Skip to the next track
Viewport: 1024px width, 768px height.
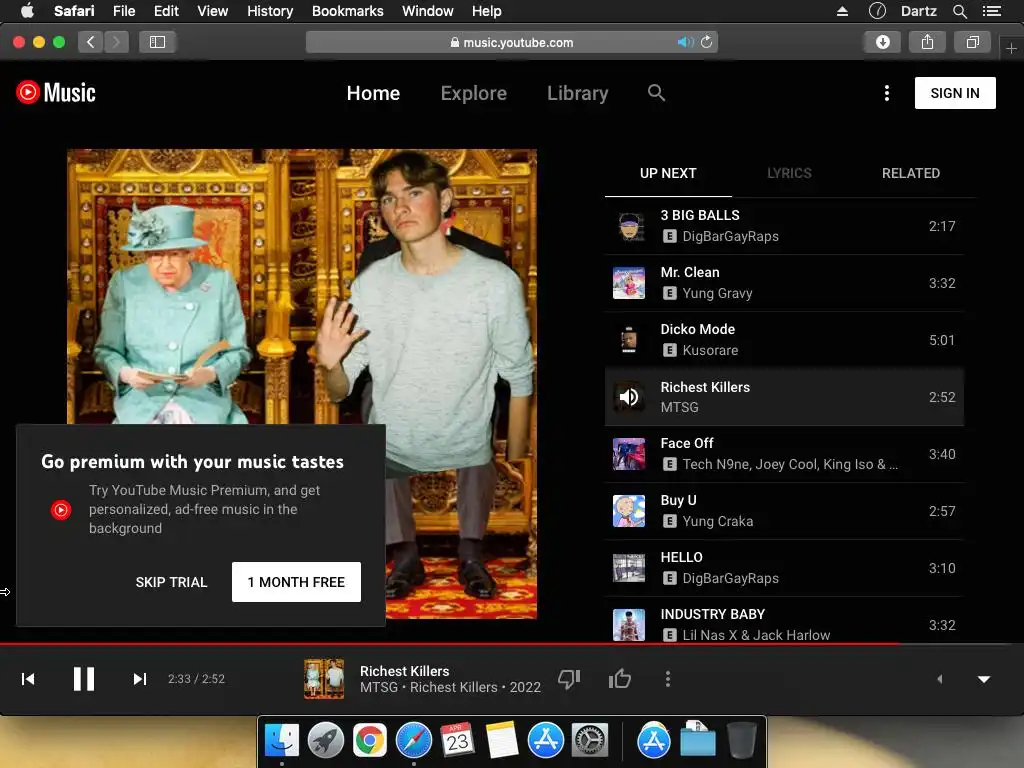click(139, 679)
